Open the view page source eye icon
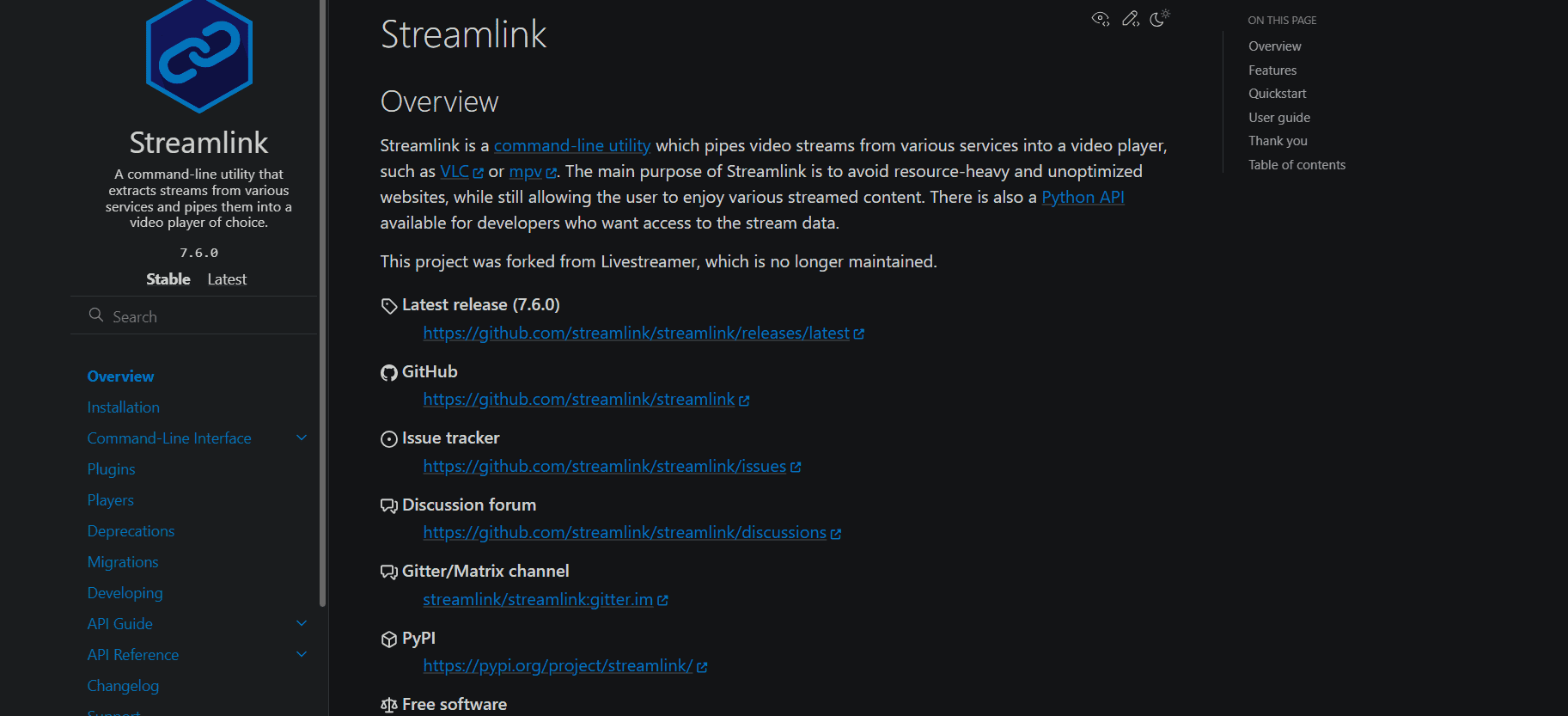Image resolution: width=1568 pixels, height=716 pixels. pyautogui.click(x=1101, y=19)
